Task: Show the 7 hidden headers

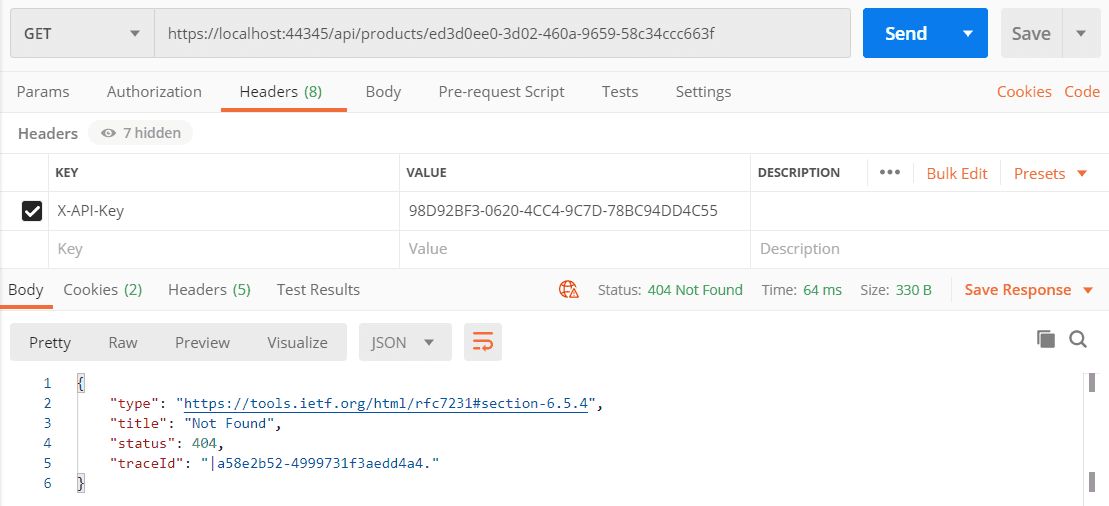Action: tap(140, 133)
